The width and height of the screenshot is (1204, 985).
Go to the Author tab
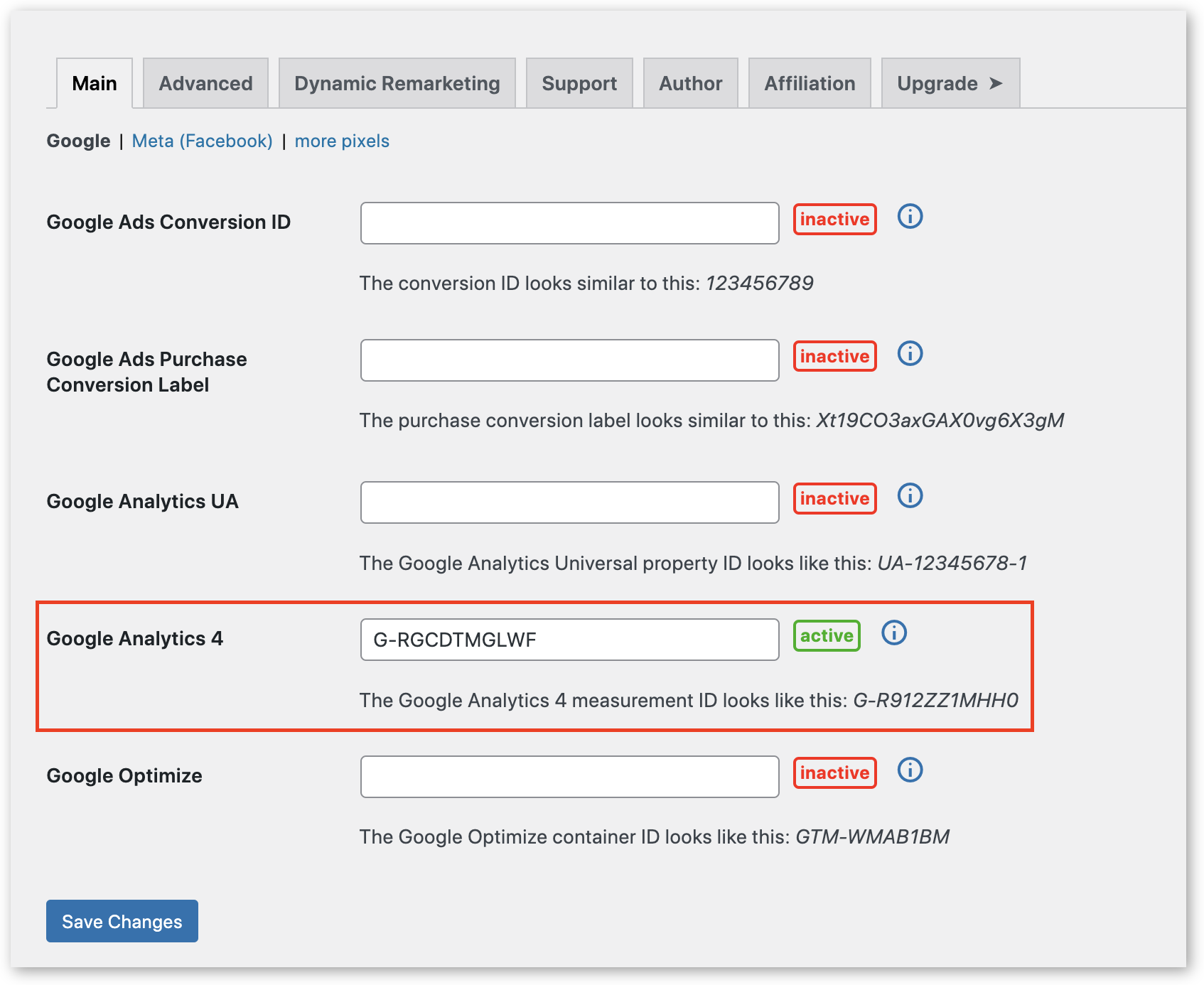(690, 84)
